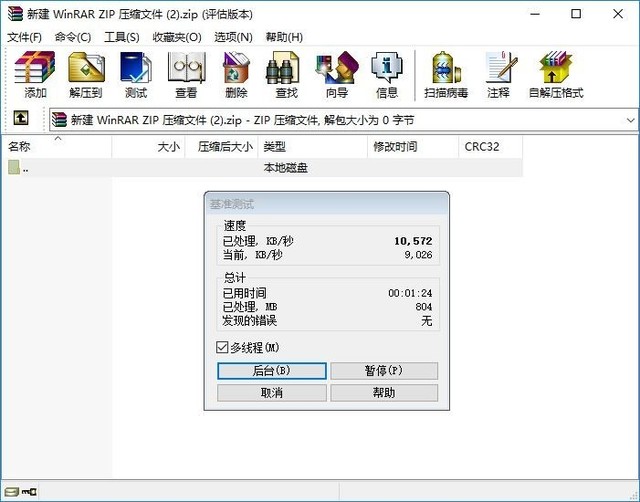Open the 命令(C) menu
The height and width of the screenshot is (502, 640).
[73, 37]
